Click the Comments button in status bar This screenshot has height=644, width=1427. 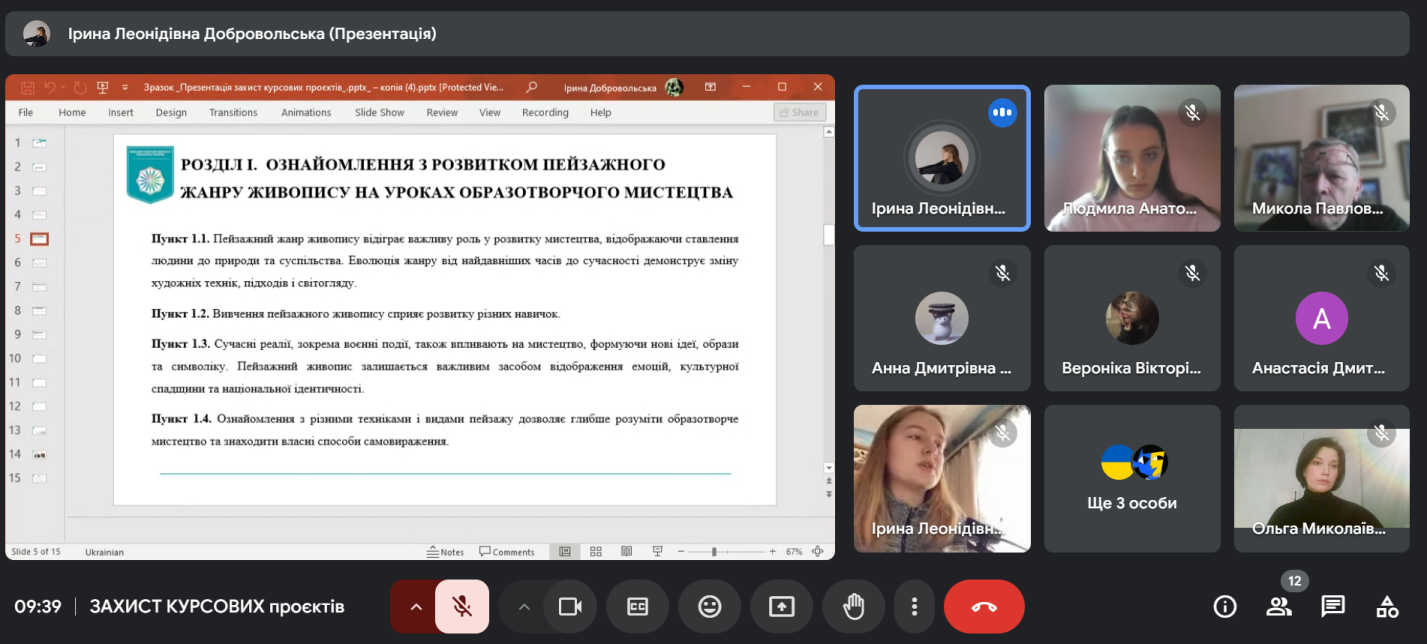507,552
